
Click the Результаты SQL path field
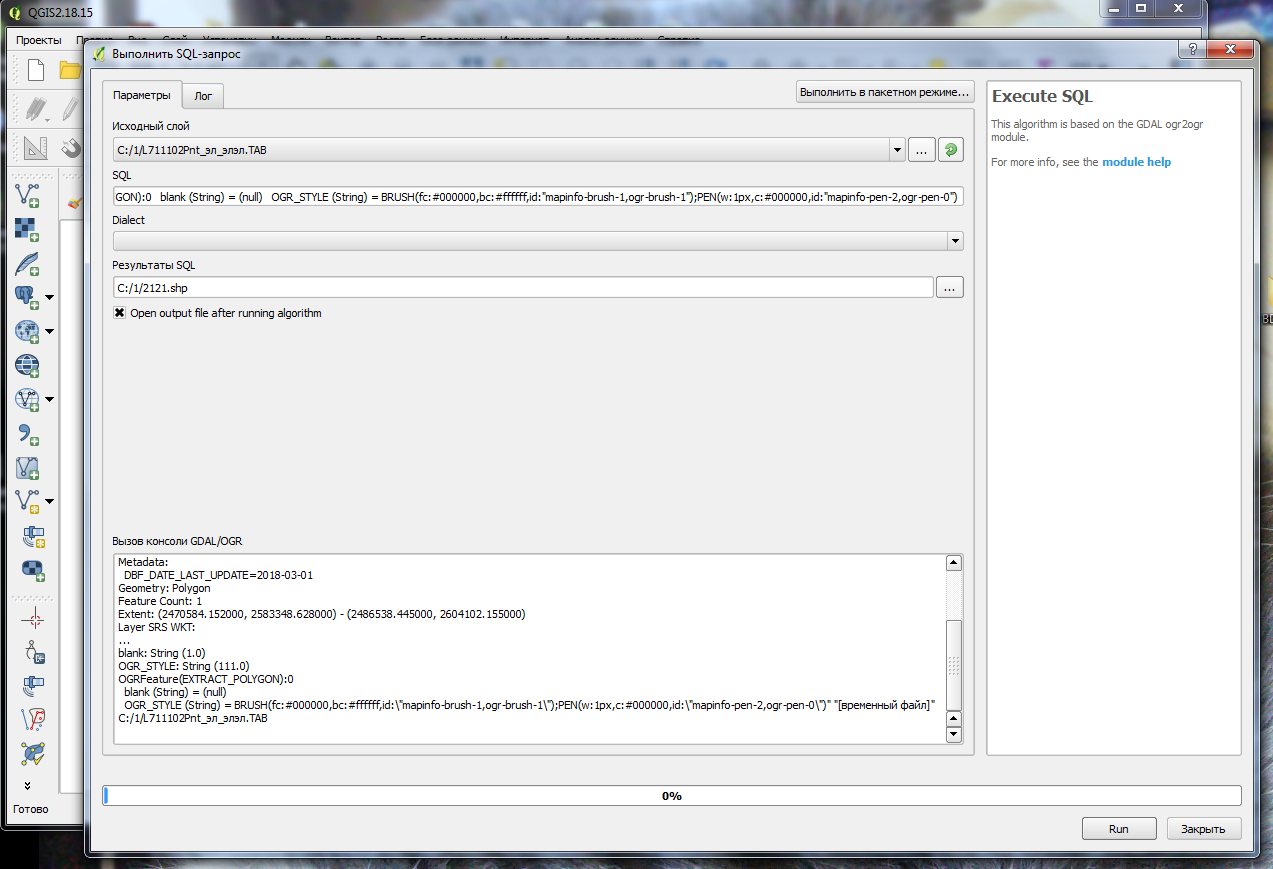[x=523, y=288]
